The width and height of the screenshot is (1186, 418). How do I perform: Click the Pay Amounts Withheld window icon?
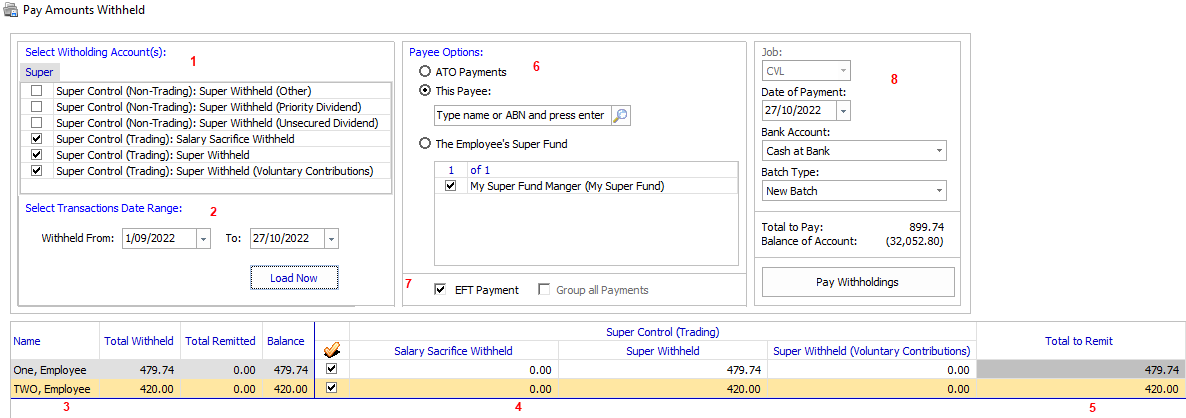[x=10, y=11]
